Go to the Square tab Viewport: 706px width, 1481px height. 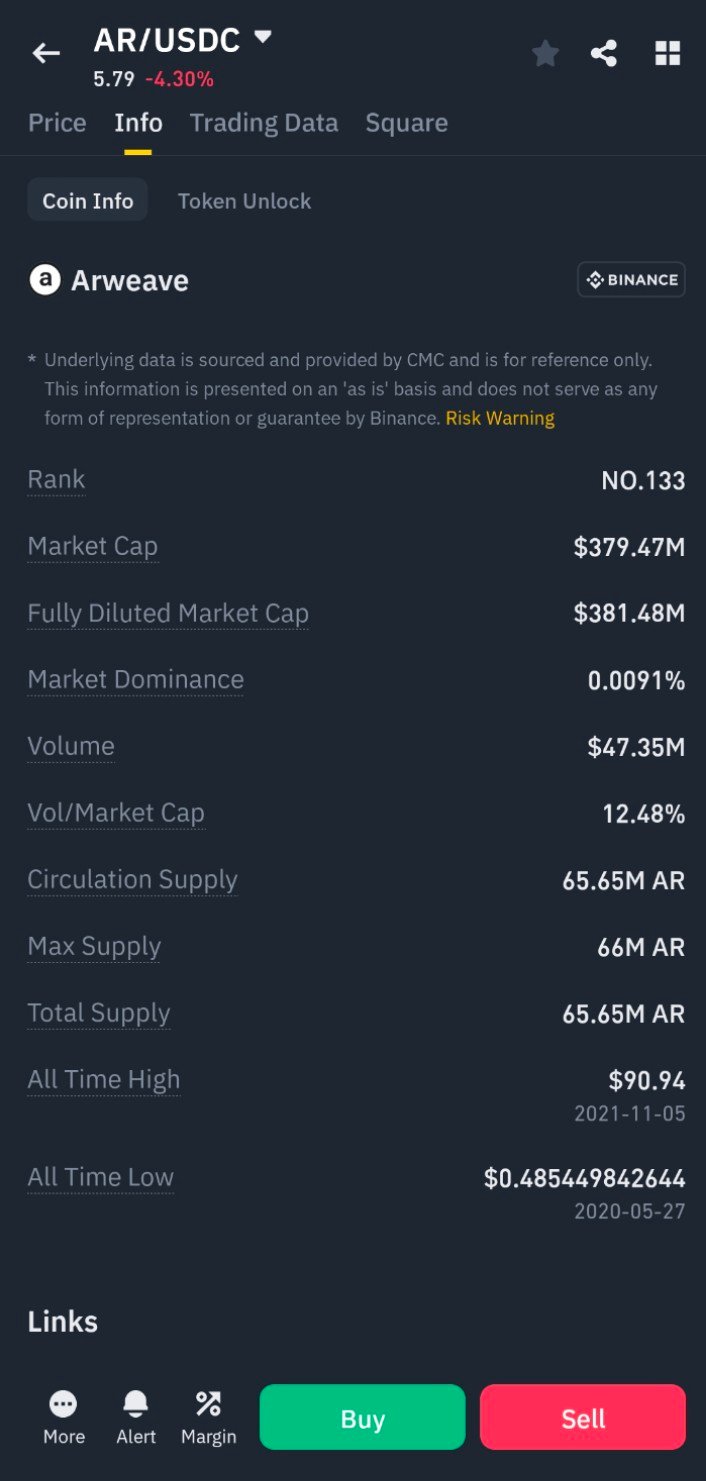[406, 123]
